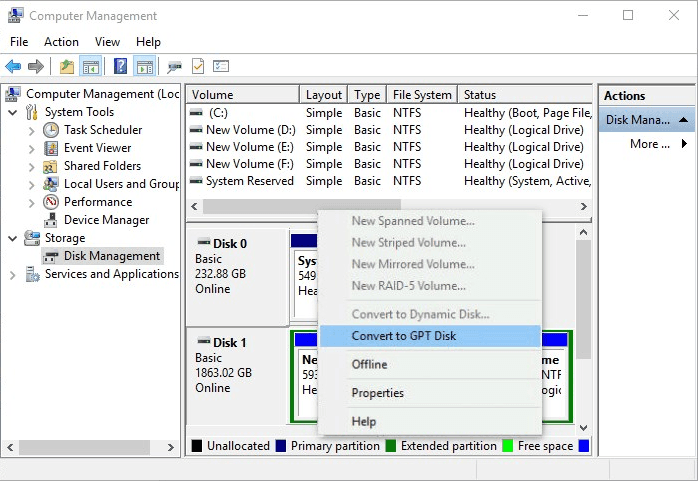Select the New Volume (E:) row
The width and height of the screenshot is (700, 481).
point(249,147)
